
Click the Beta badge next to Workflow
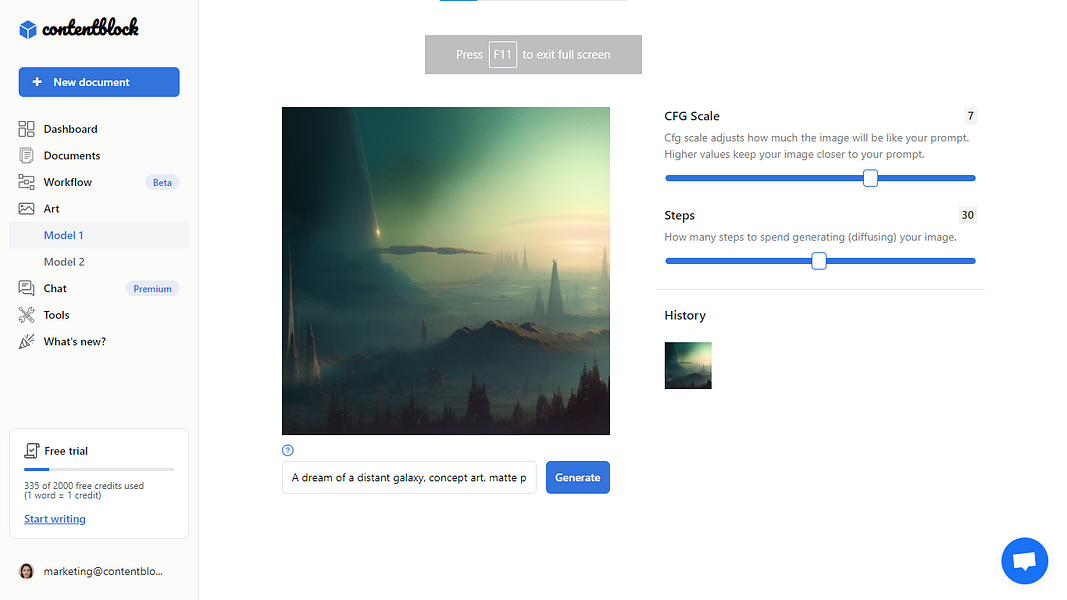click(x=162, y=182)
